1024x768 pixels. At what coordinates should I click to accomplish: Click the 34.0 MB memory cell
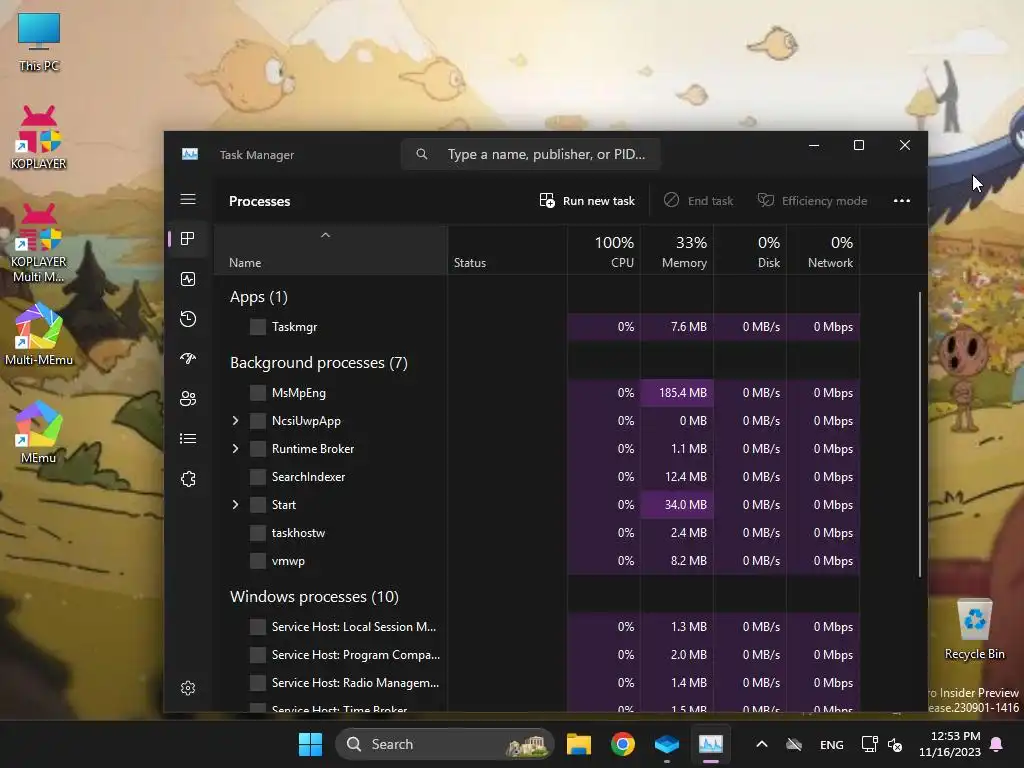point(677,505)
